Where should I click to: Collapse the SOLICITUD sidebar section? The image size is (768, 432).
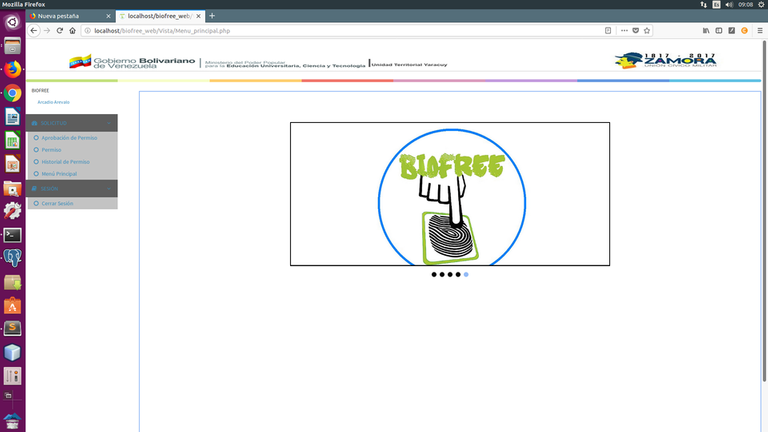(x=72, y=123)
